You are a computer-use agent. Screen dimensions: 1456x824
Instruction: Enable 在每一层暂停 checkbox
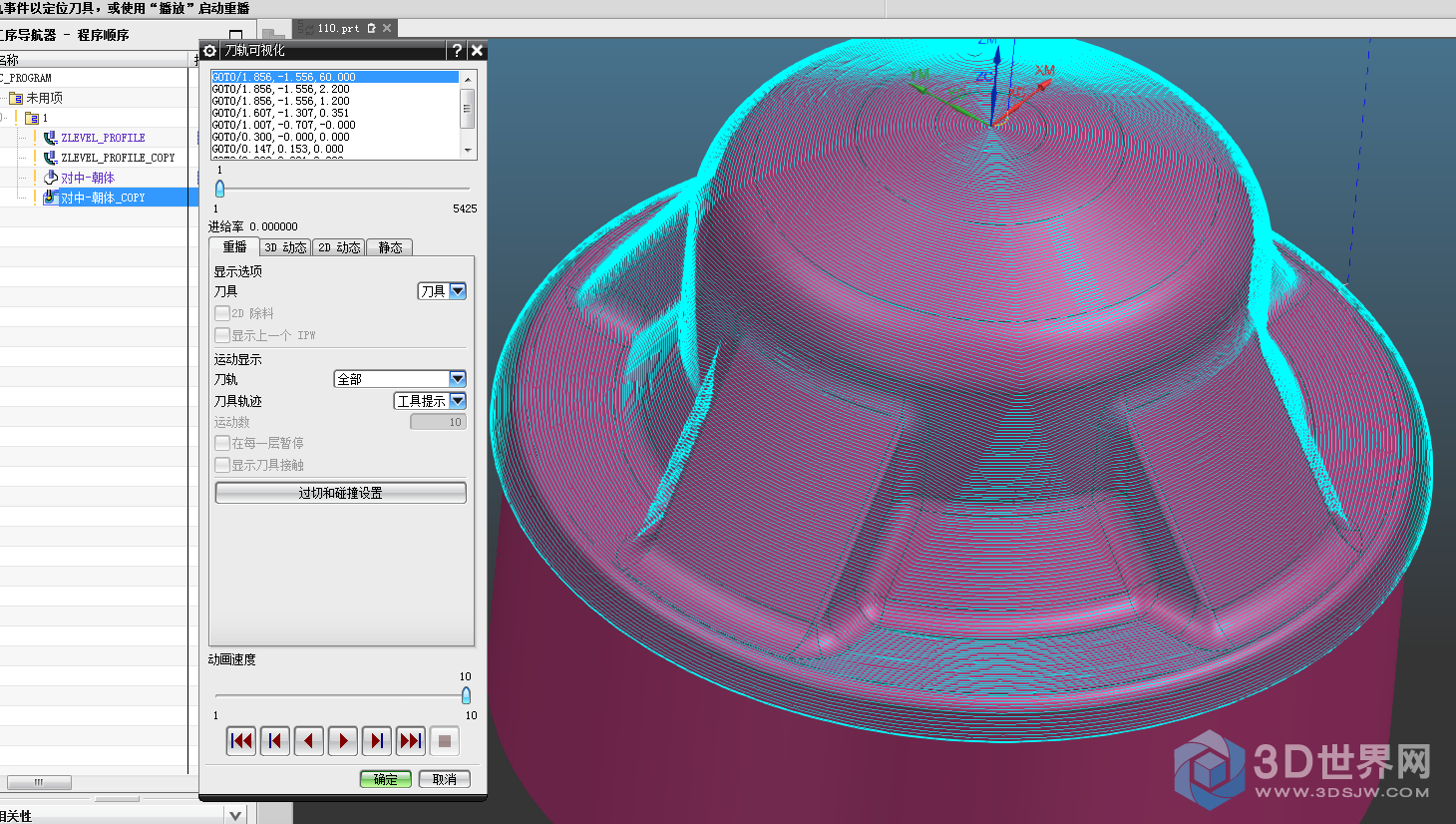(x=222, y=443)
